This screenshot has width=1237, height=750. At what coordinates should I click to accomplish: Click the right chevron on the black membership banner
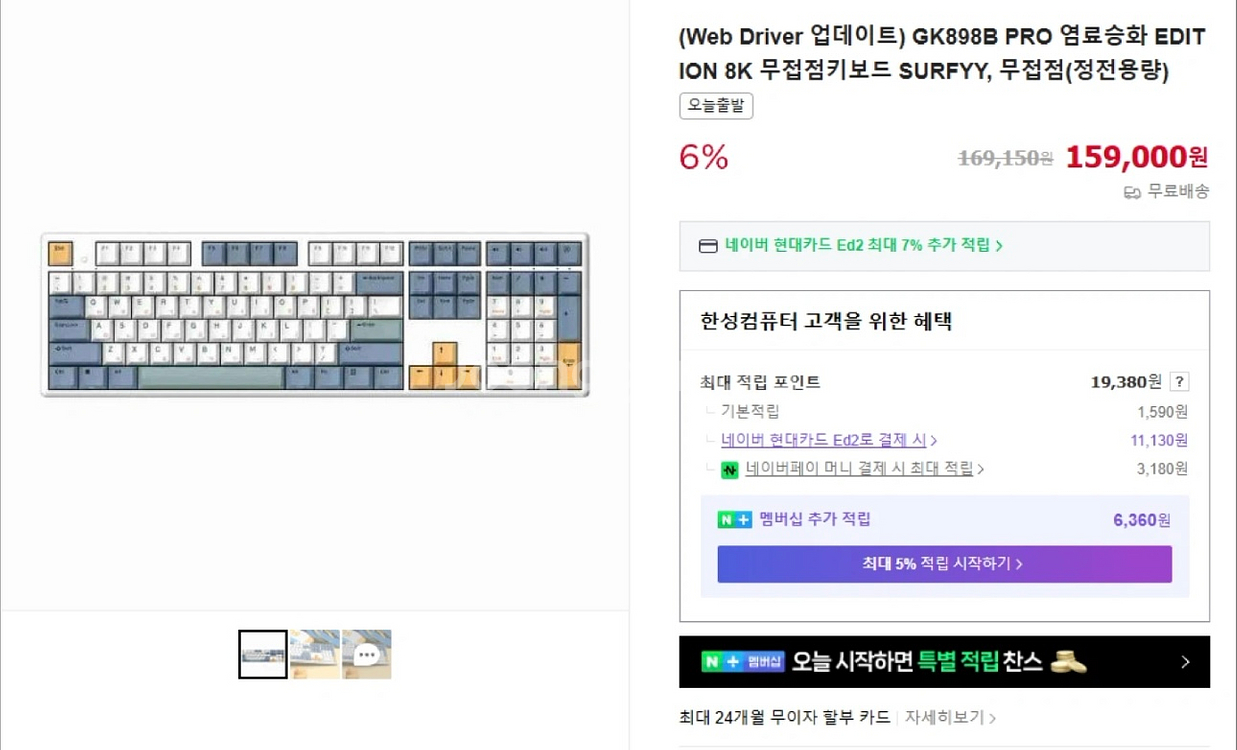(1185, 661)
